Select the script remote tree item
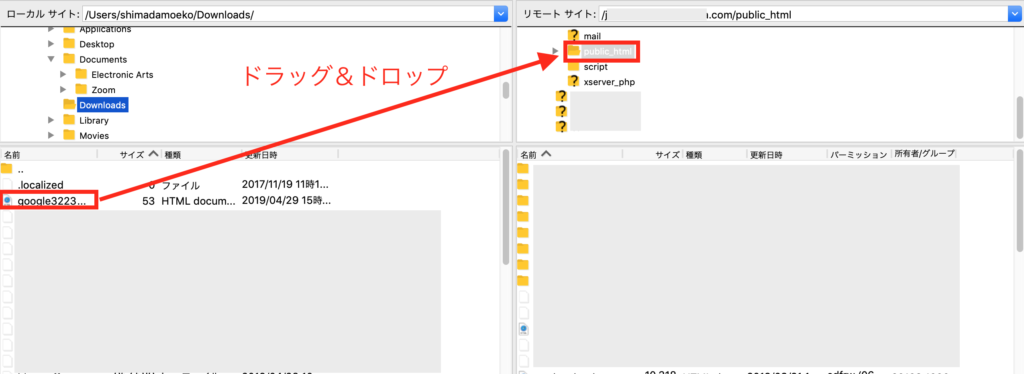Screen dimensions: 1024x374 coord(596,67)
